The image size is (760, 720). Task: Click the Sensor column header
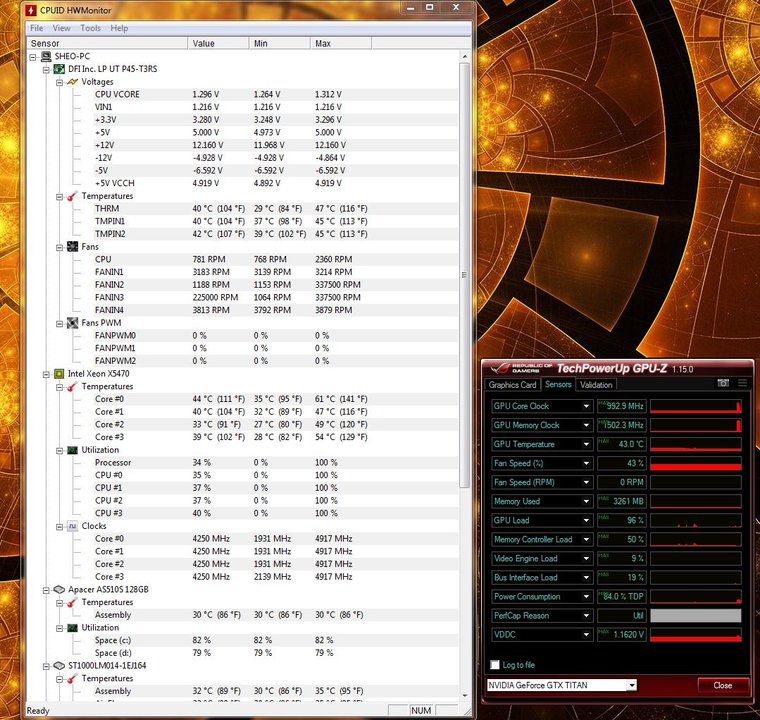pos(107,44)
